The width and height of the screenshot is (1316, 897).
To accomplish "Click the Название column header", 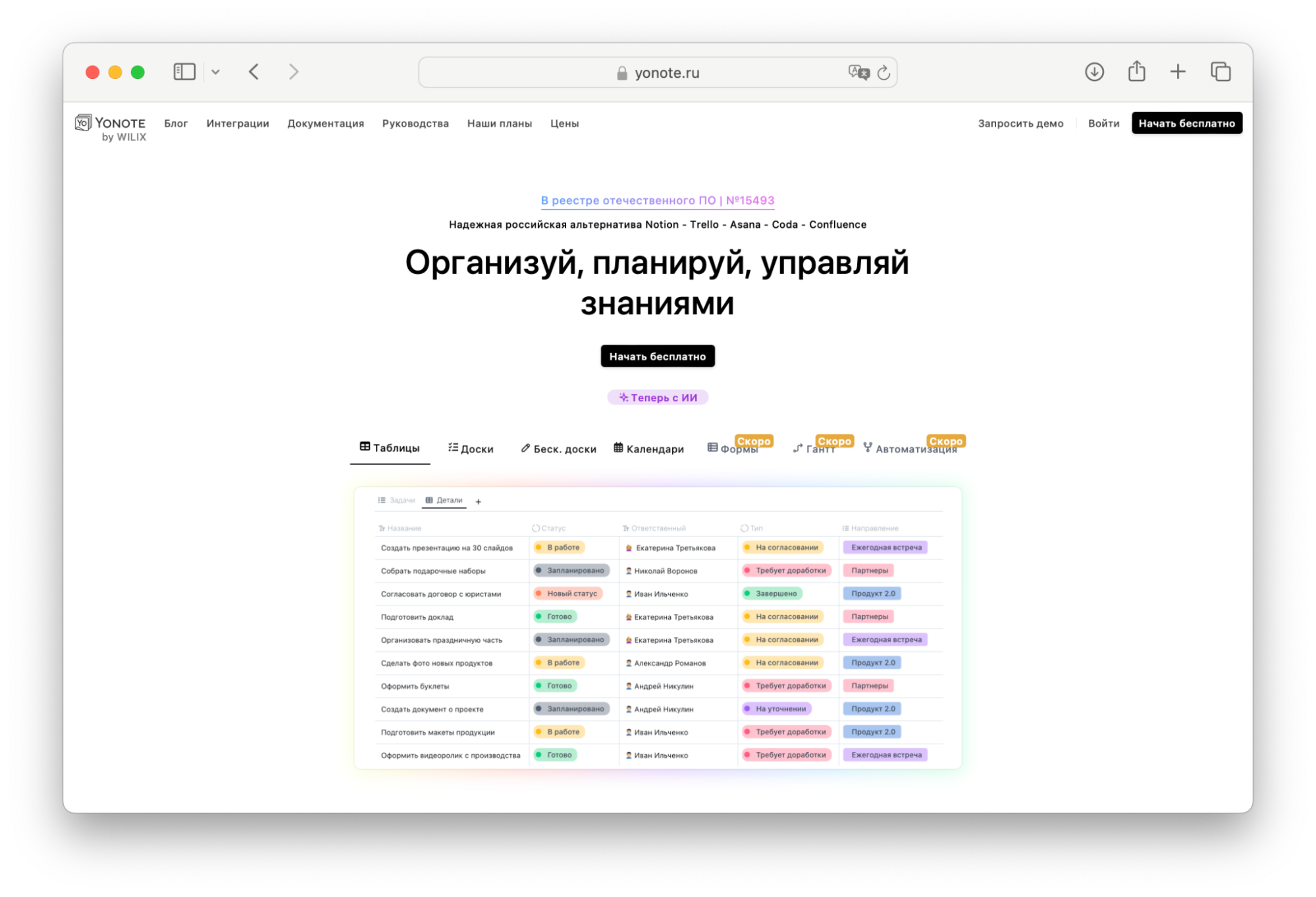I will (x=400, y=528).
